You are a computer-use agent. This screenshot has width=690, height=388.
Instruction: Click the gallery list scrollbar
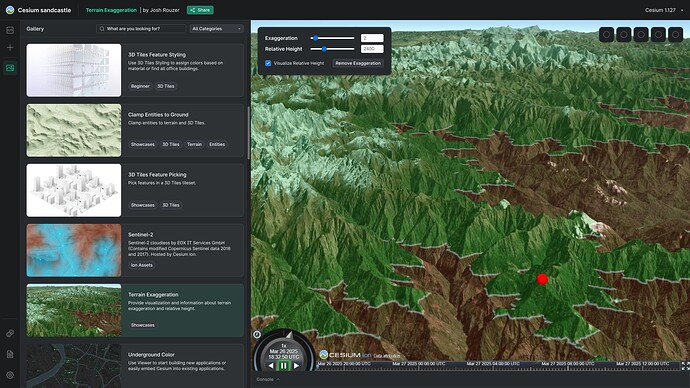[249, 132]
